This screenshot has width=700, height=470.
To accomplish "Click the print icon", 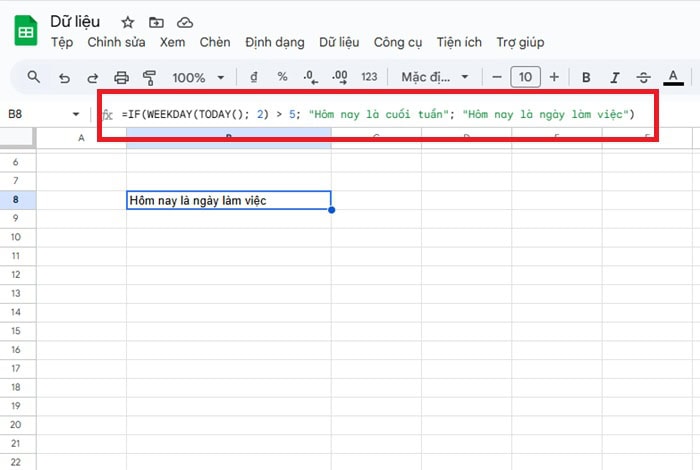I will pyautogui.click(x=122, y=77).
